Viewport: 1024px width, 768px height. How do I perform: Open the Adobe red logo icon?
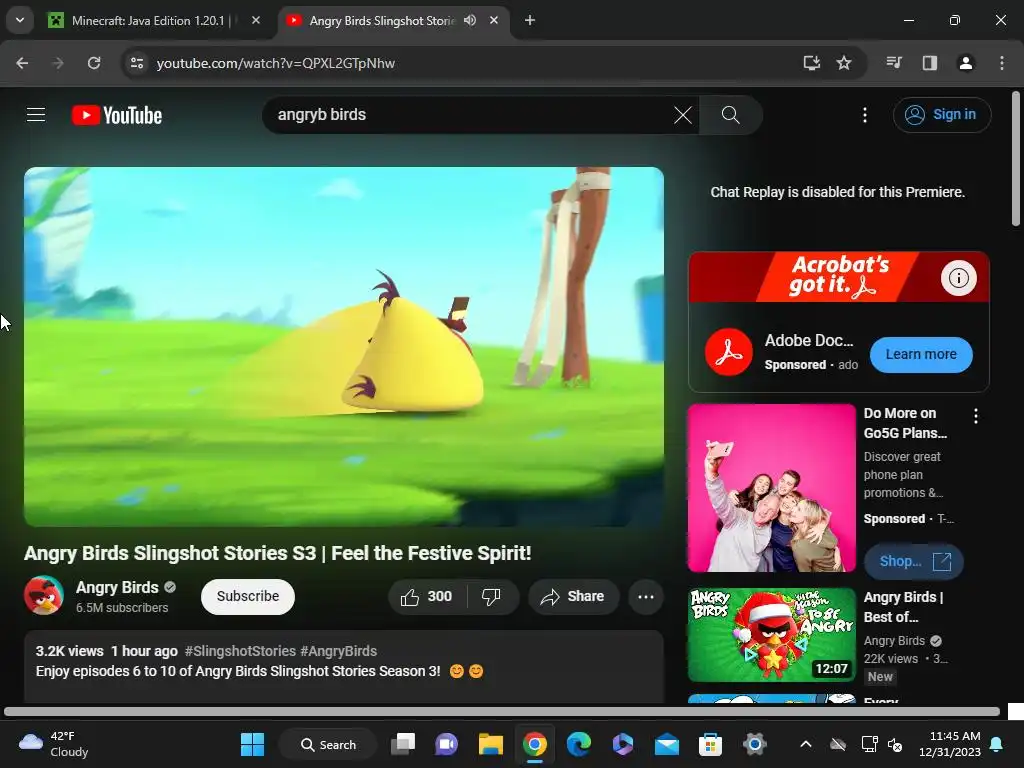(x=728, y=353)
